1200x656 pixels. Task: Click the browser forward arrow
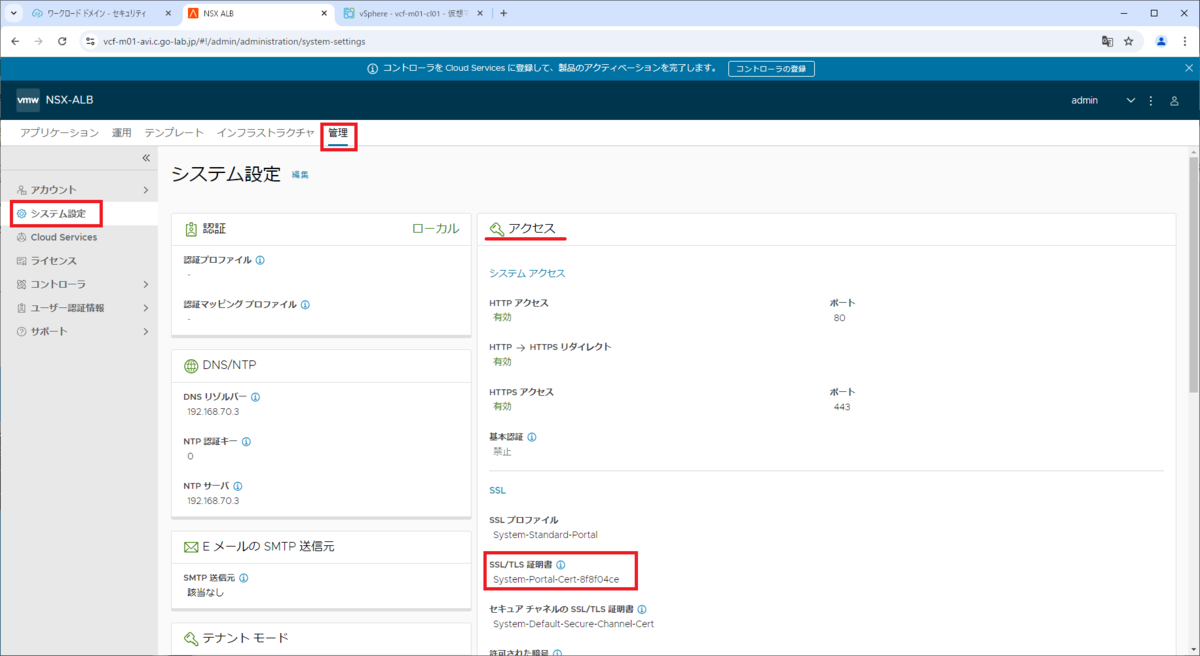point(38,41)
